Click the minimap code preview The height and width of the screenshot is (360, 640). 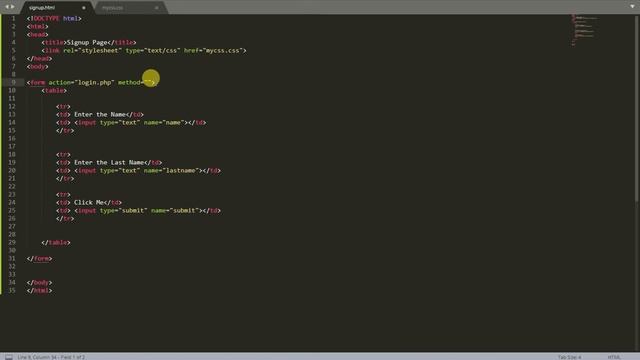coord(584,29)
